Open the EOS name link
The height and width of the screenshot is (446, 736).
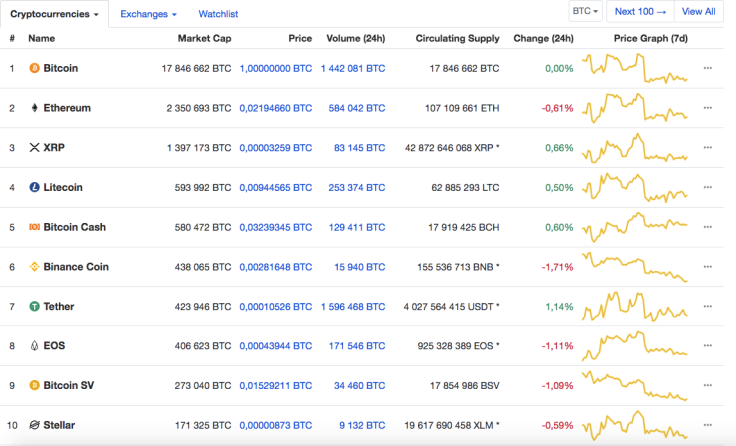(54, 346)
